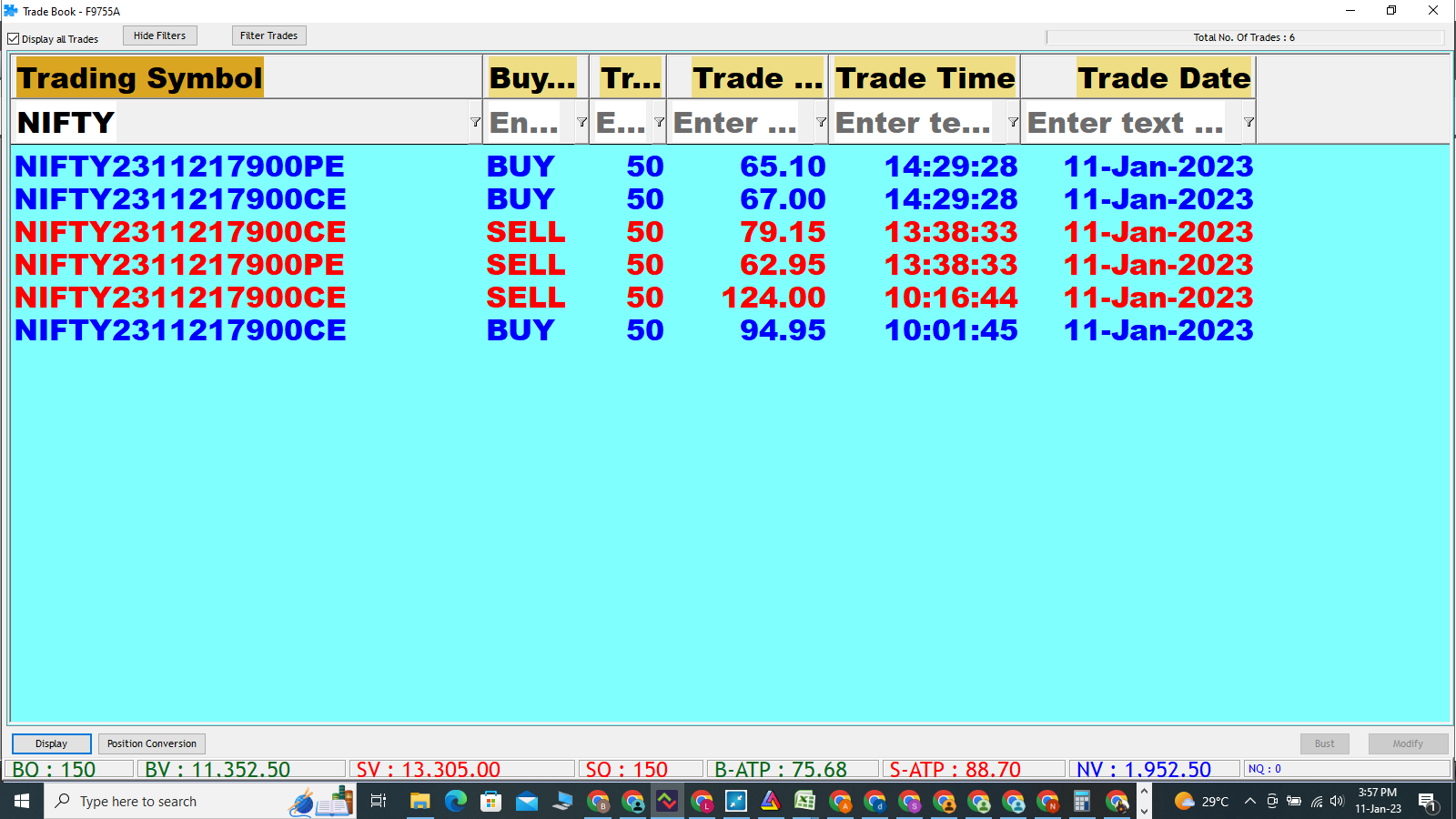Click the taskbar search box
1456x819 pixels.
[200, 802]
